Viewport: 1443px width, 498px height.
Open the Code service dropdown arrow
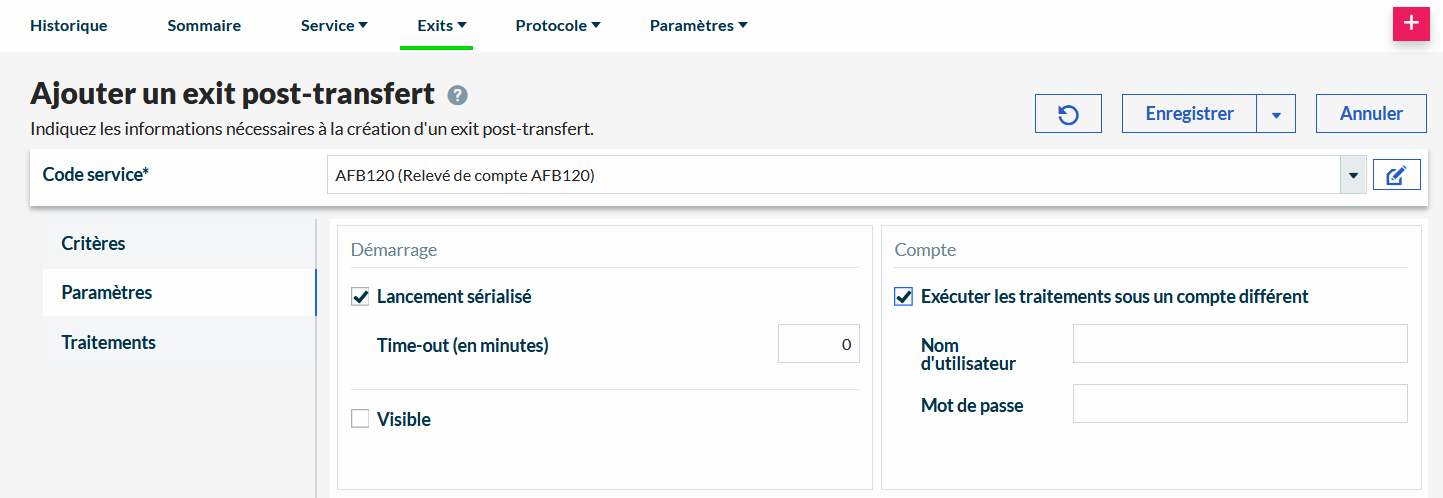pos(1353,176)
